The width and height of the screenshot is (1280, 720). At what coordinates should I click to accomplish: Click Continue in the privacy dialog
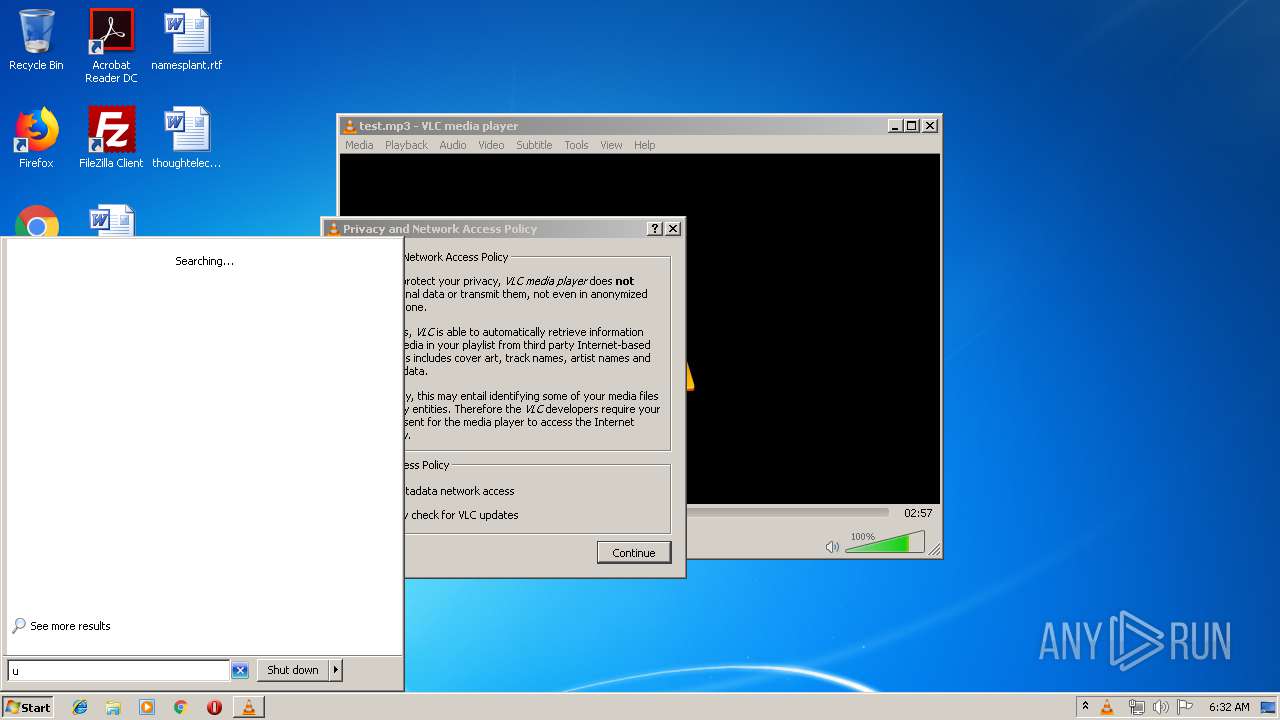click(634, 553)
